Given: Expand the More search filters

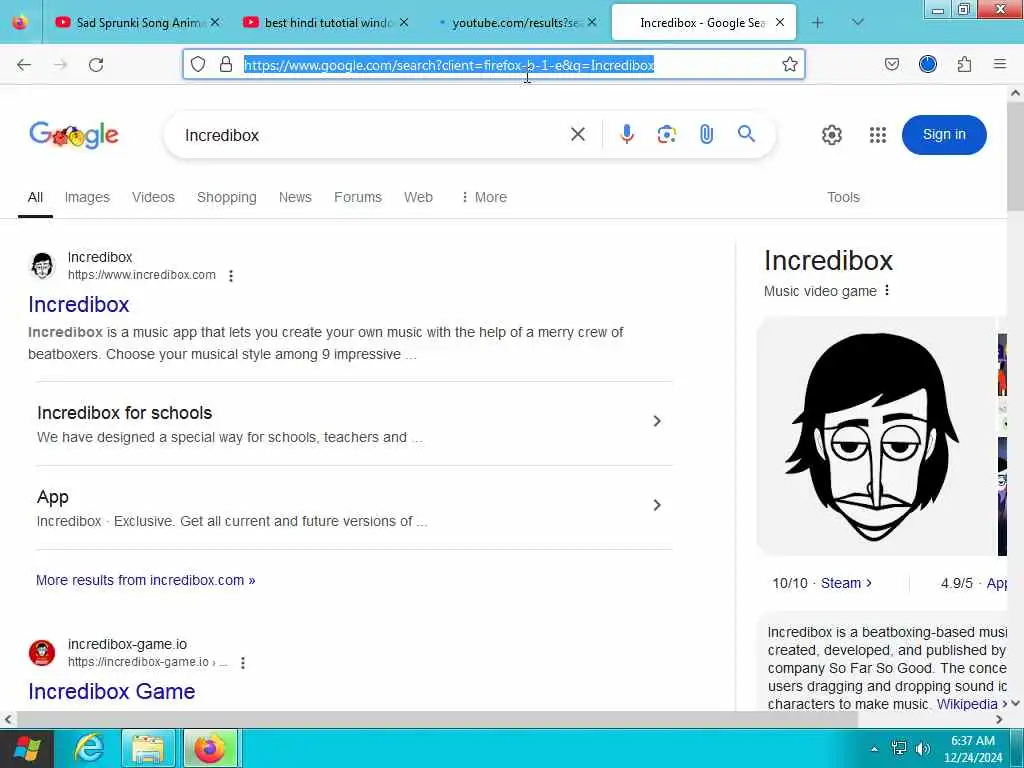Looking at the screenshot, I should pos(483,197).
